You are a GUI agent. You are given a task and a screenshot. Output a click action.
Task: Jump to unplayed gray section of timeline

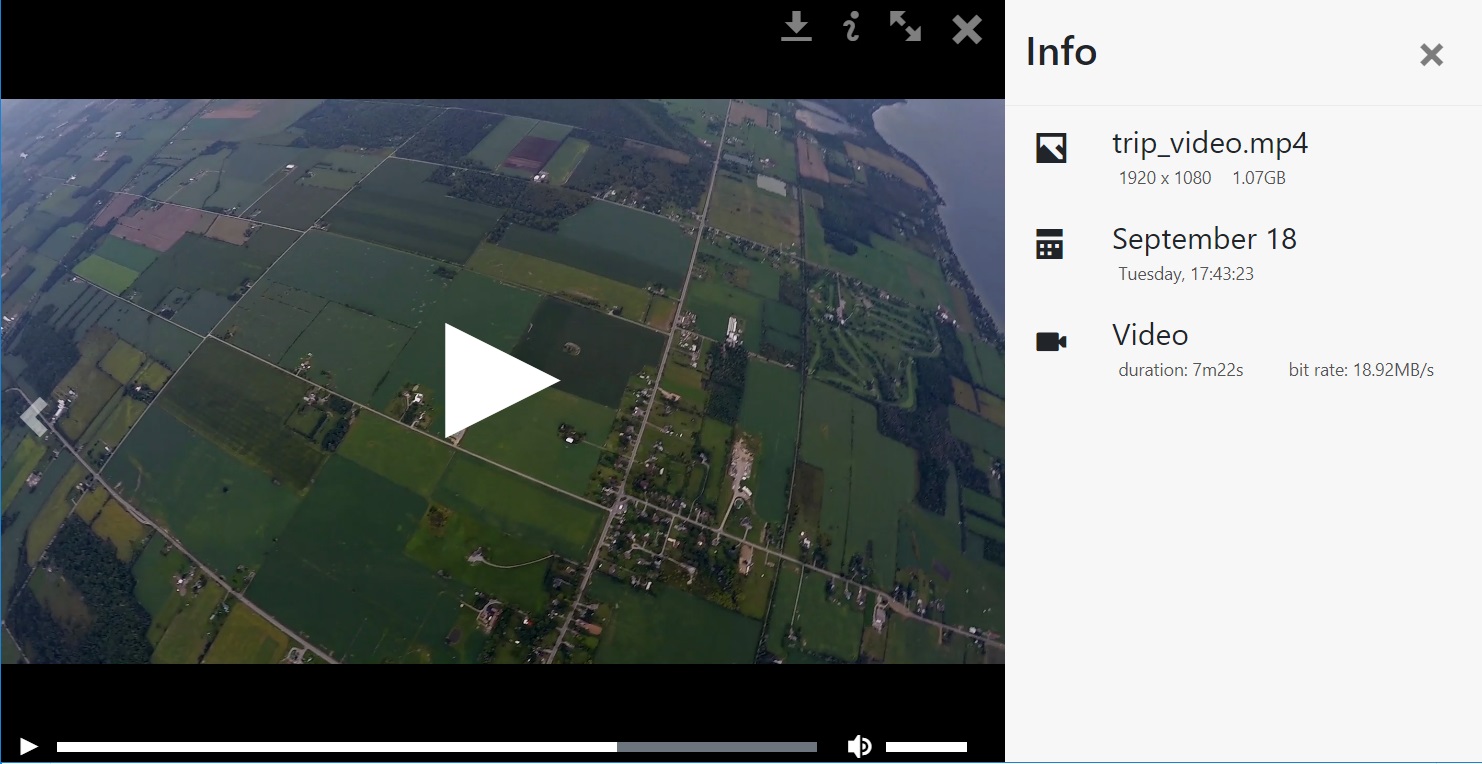(716, 747)
